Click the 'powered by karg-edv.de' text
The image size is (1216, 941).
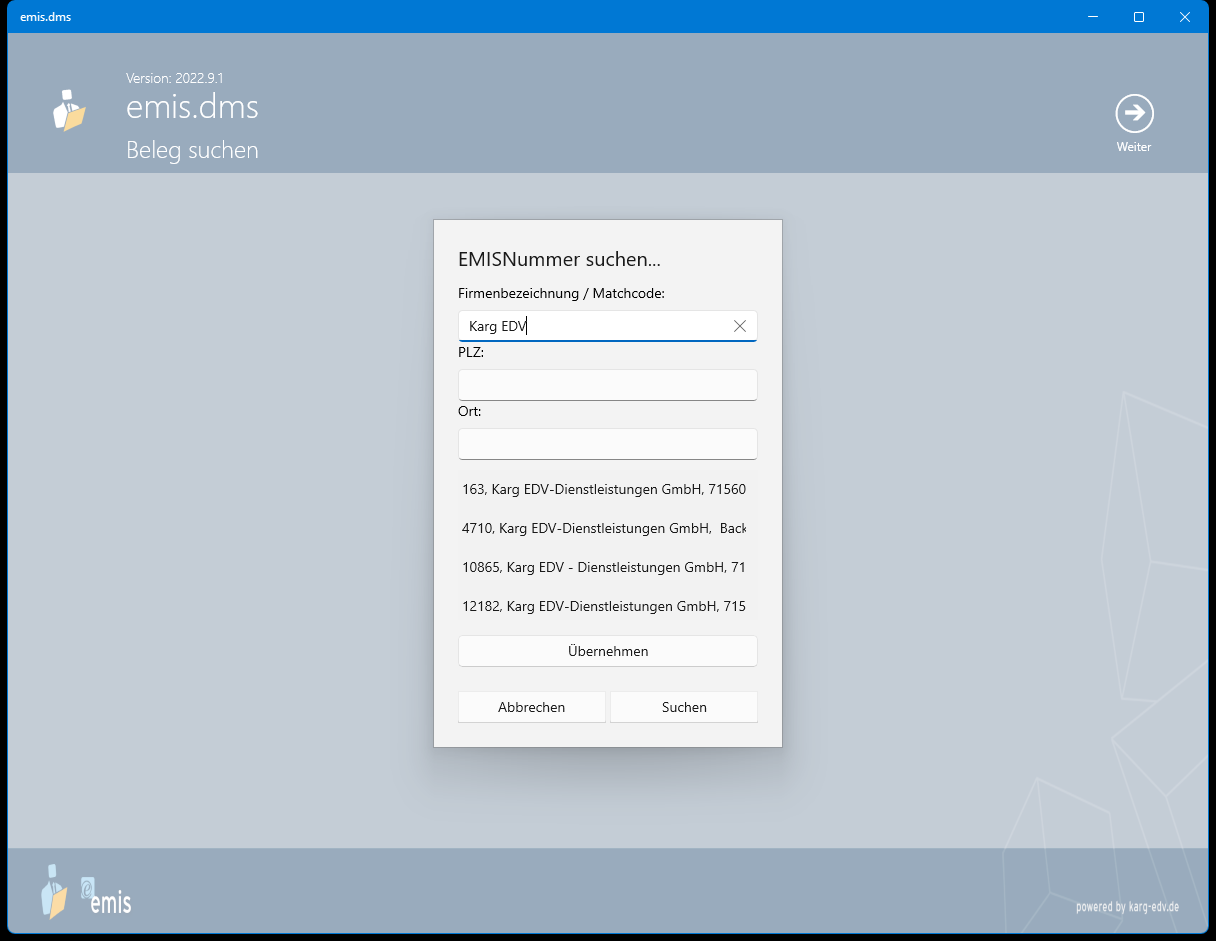pos(1127,907)
